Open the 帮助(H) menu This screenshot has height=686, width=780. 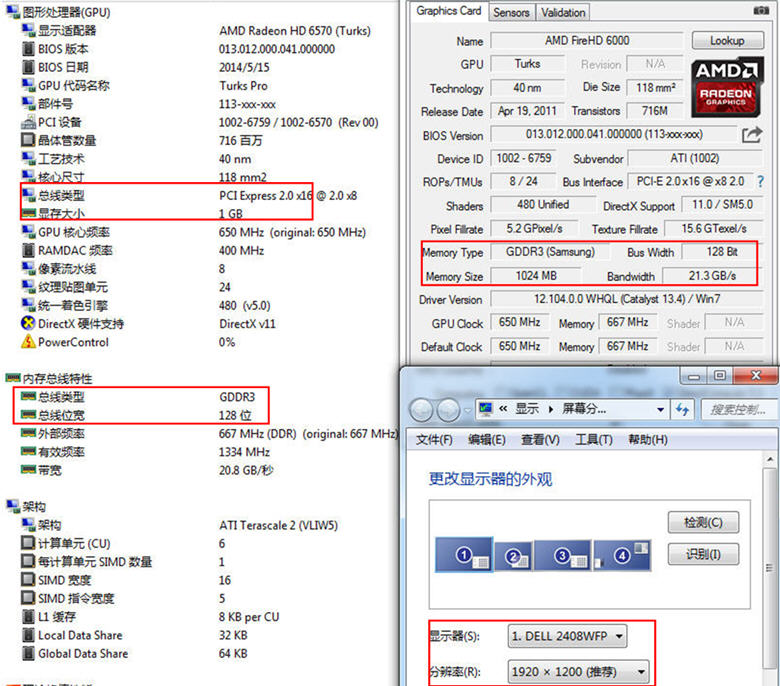pyautogui.click(x=648, y=440)
